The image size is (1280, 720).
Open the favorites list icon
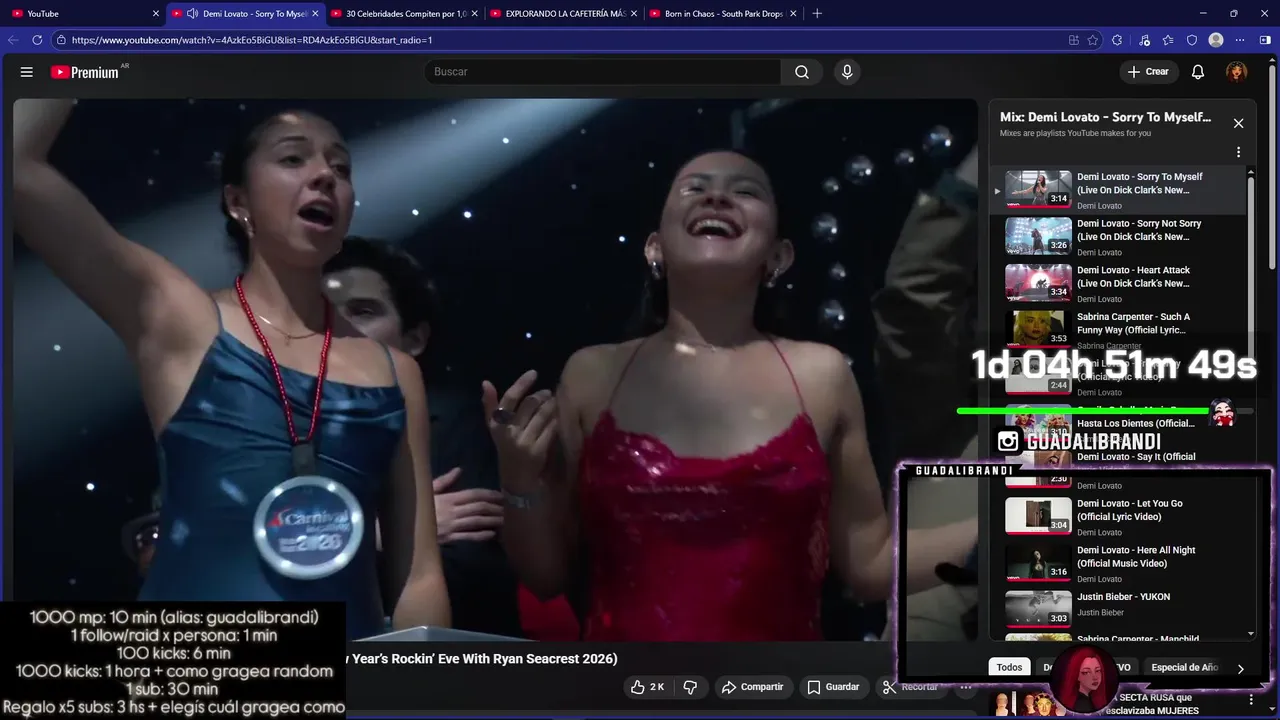click(x=1168, y=40)
